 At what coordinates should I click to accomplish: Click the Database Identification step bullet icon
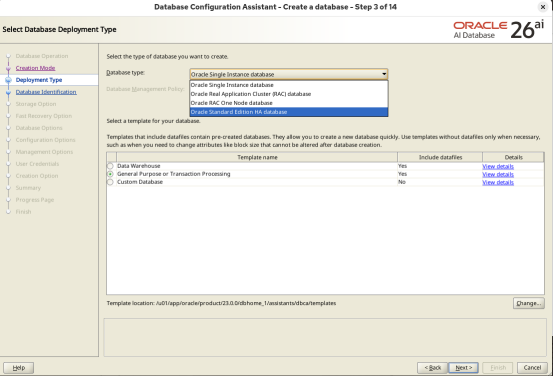[x=8, y=92]
